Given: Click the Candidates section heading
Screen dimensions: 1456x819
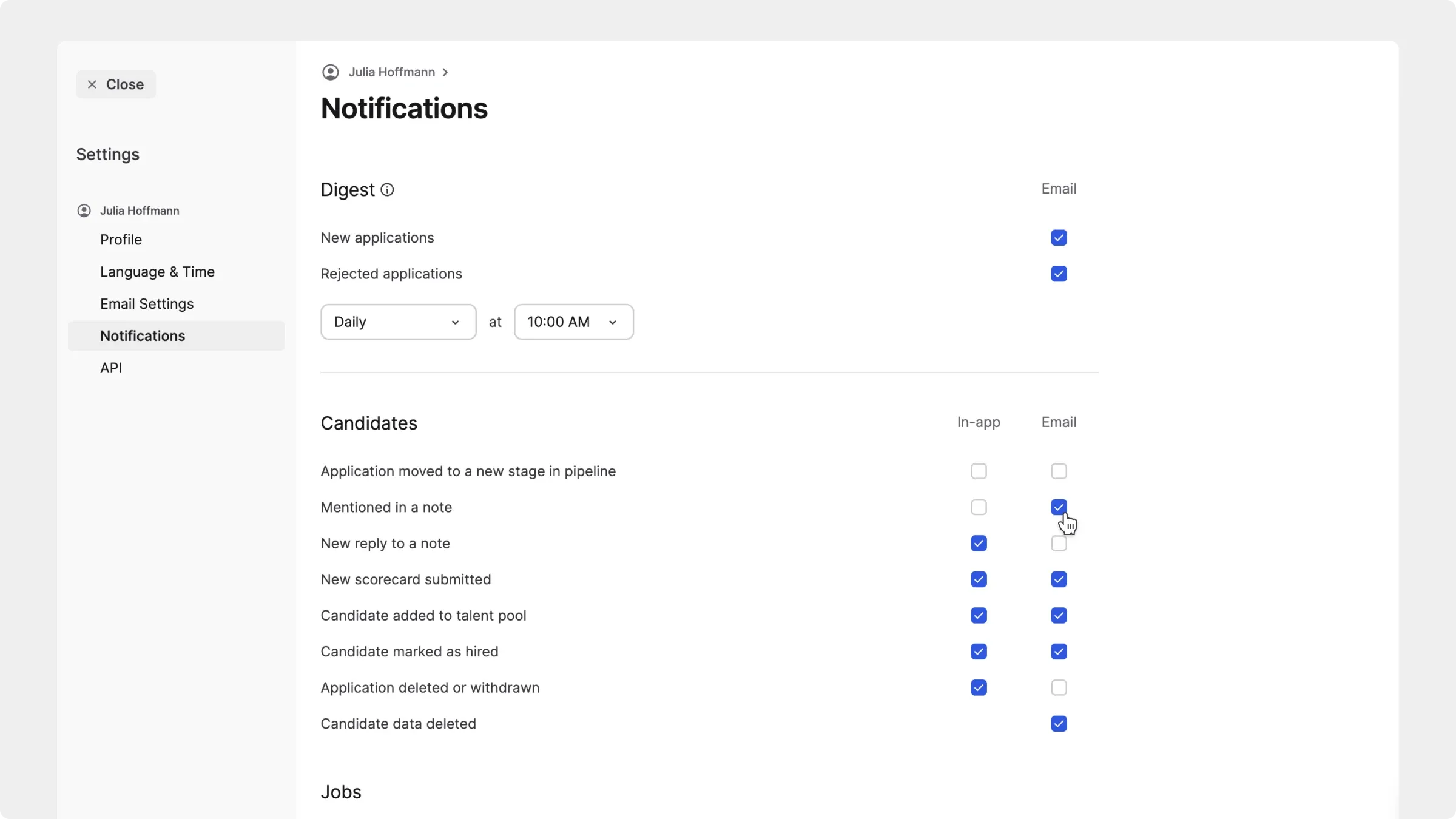Looking at the screenshot, I should pyautogui.click(x=369, y=423).
